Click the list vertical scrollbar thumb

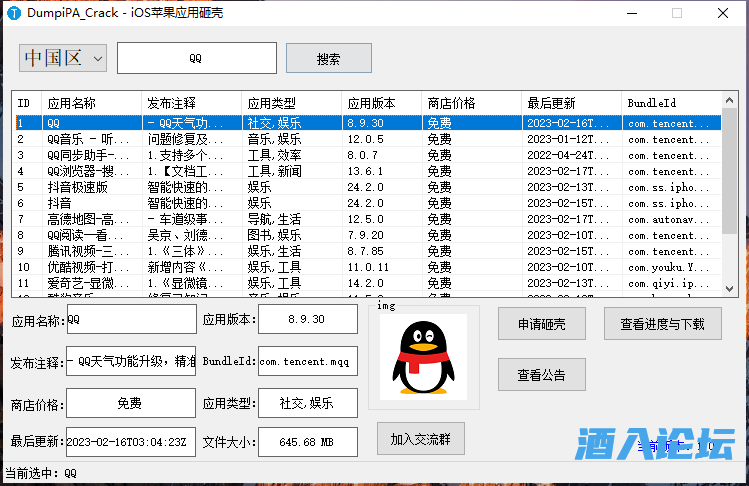(729, 171)
